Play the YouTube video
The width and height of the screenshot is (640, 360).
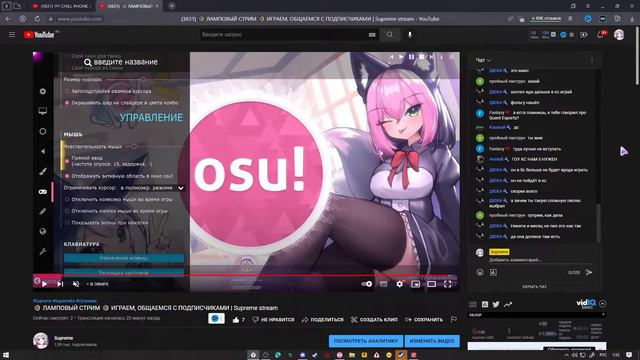(44, 284)
